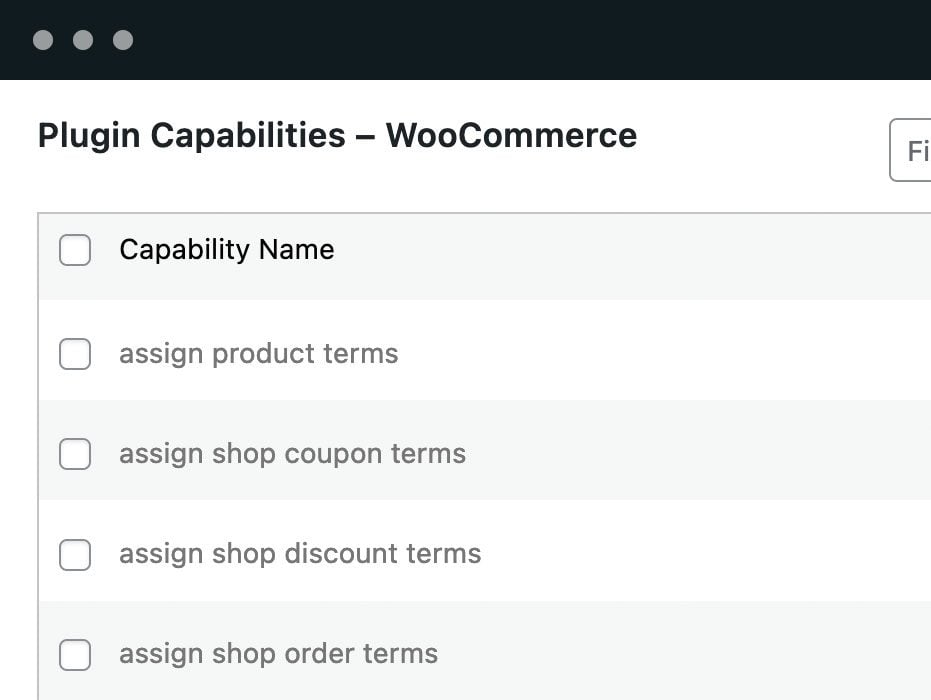Click the 'Plugin Capabilities' portion of the heading
This screenshot has width=931, height=700.
pyautogui.click(x=191, y=136)
